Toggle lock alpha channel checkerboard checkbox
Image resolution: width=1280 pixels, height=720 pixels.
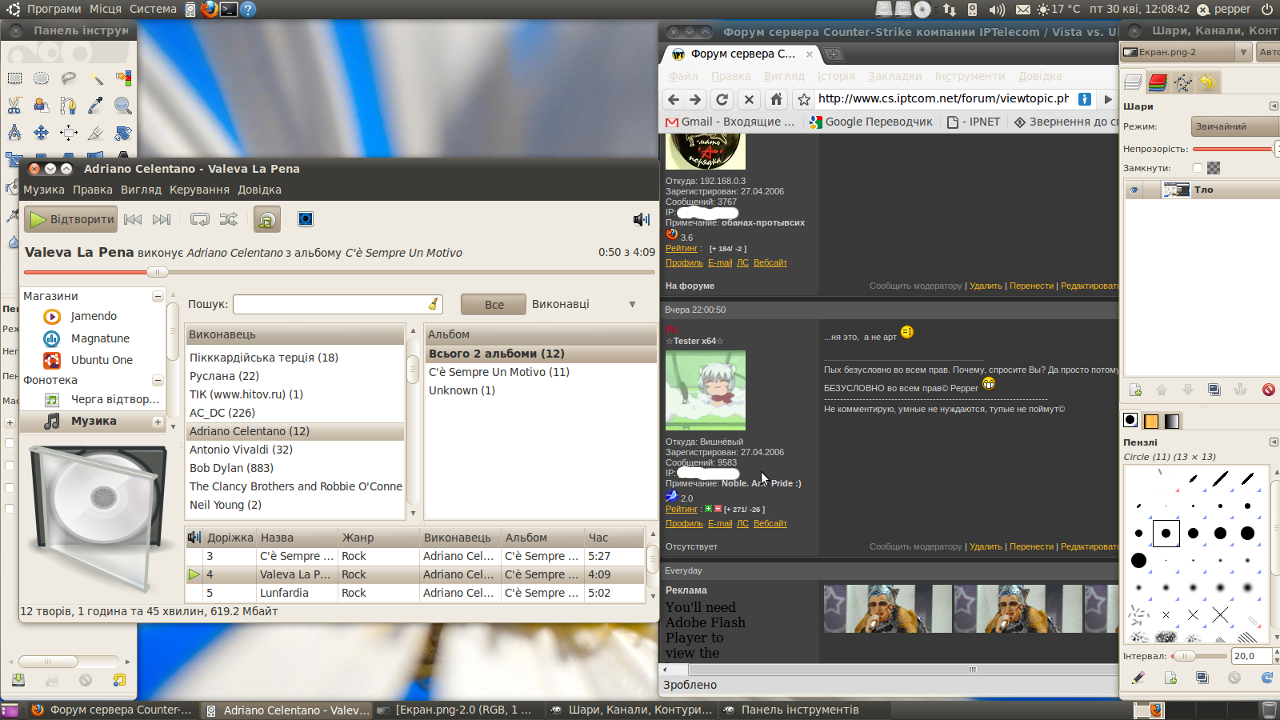pyautogui.click(x=1213, y=168)
